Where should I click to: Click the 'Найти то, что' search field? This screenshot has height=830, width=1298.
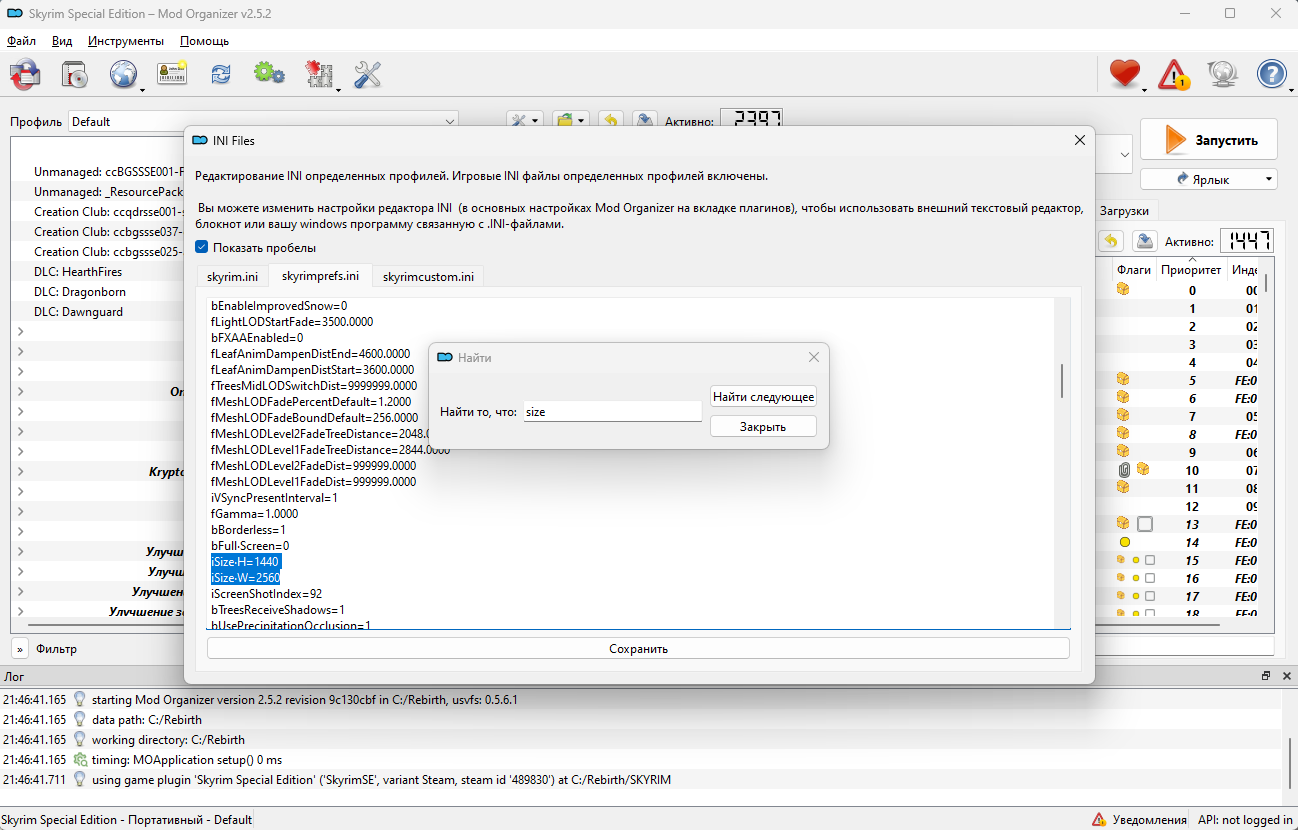click(612, 411)
